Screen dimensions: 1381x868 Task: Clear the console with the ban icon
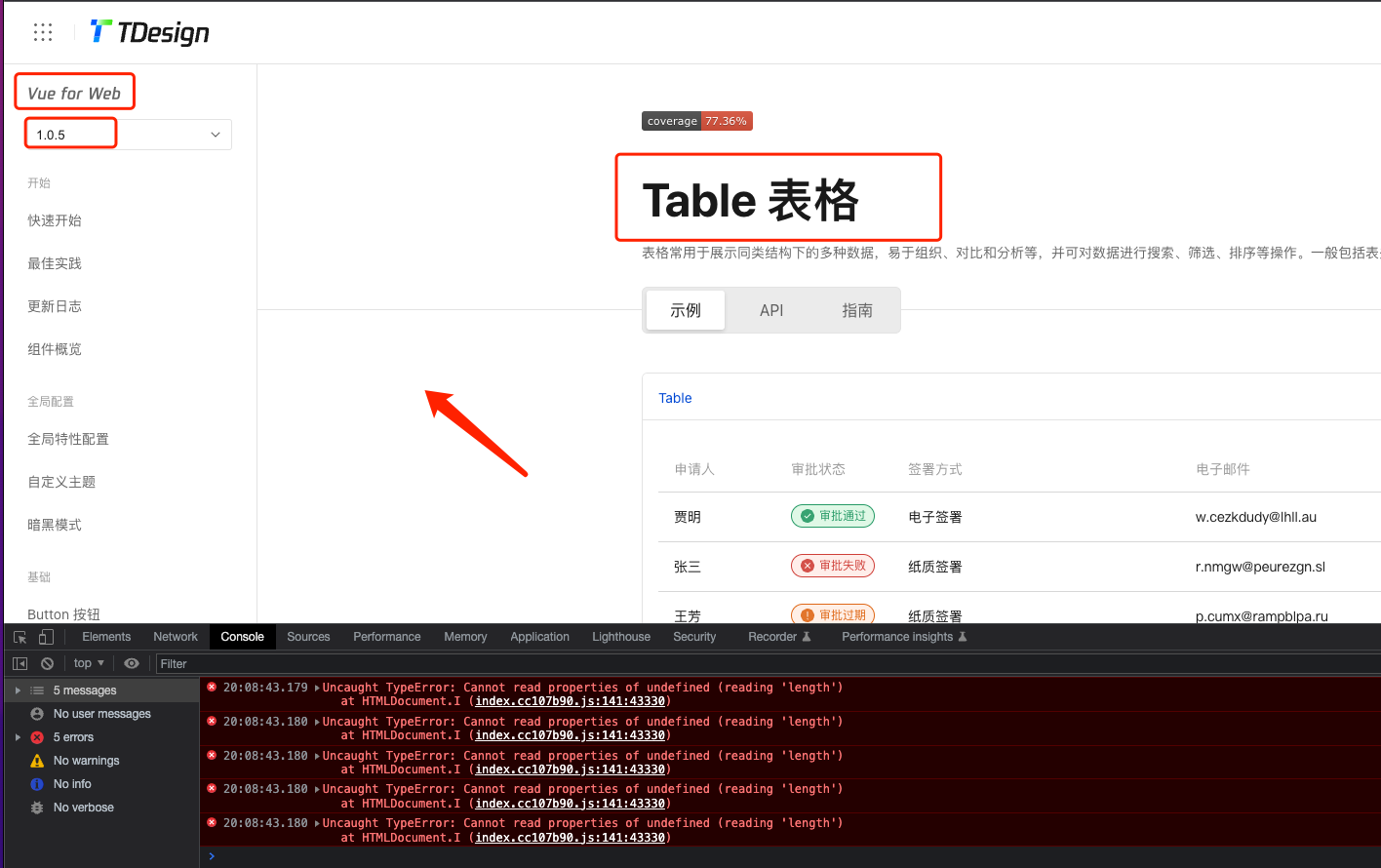47,663
